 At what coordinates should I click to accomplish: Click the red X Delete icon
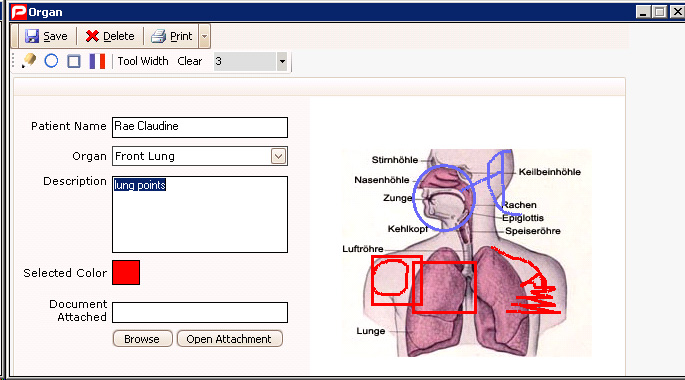click(92, 36)
